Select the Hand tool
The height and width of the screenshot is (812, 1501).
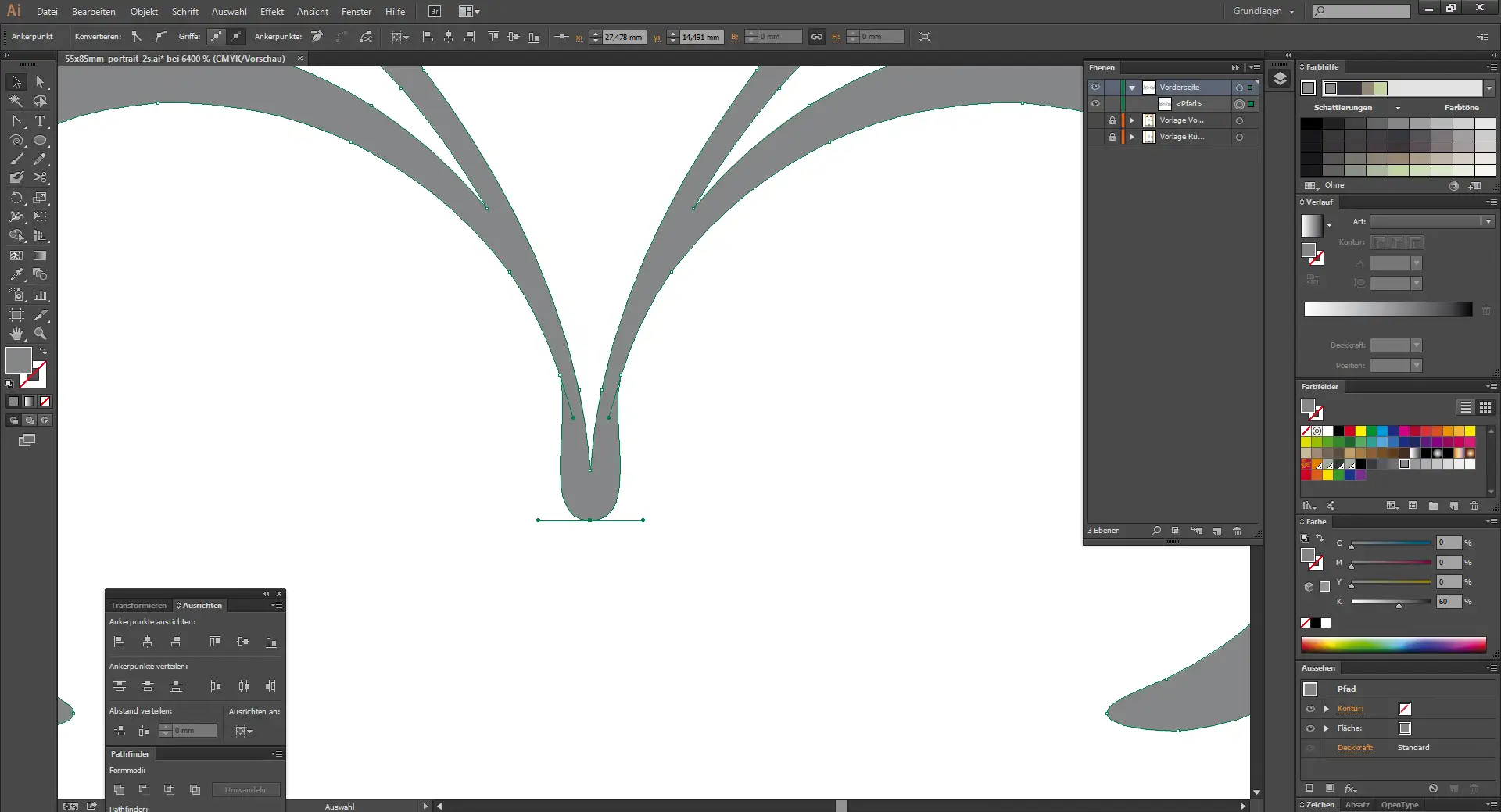[16, 334]
